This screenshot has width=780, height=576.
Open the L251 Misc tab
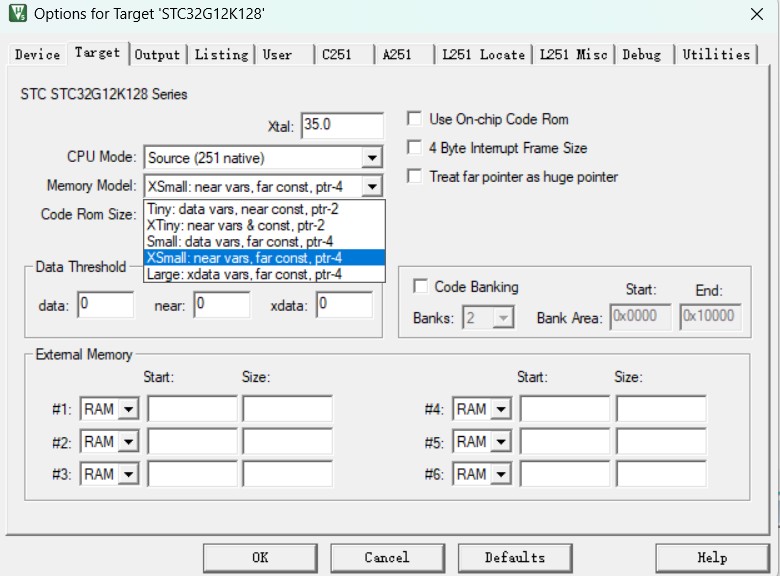[x=574, y=54]
